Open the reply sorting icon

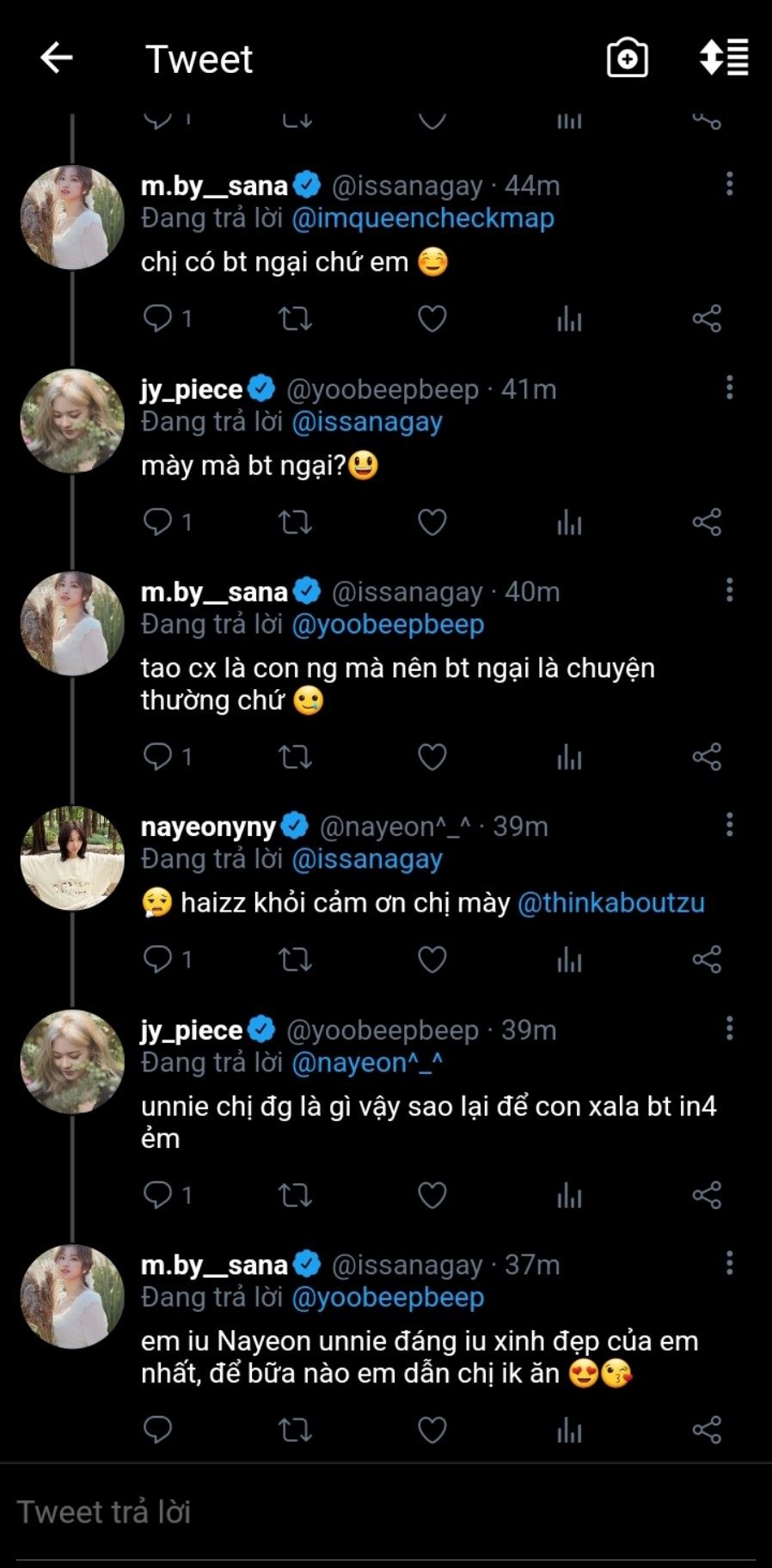pos(724,58)
